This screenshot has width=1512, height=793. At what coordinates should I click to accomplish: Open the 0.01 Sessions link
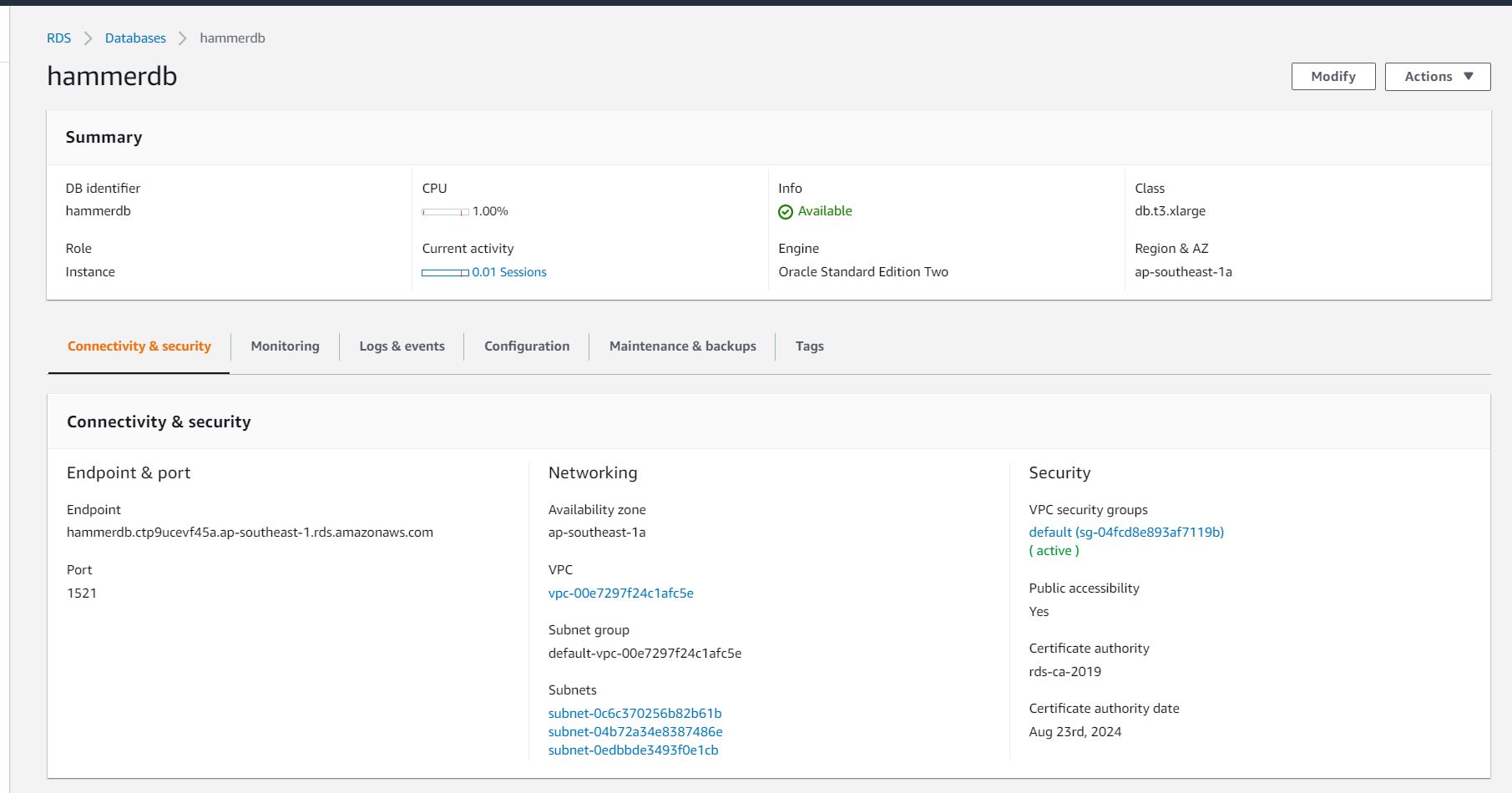pyautogui.click(x=509, y=272)
